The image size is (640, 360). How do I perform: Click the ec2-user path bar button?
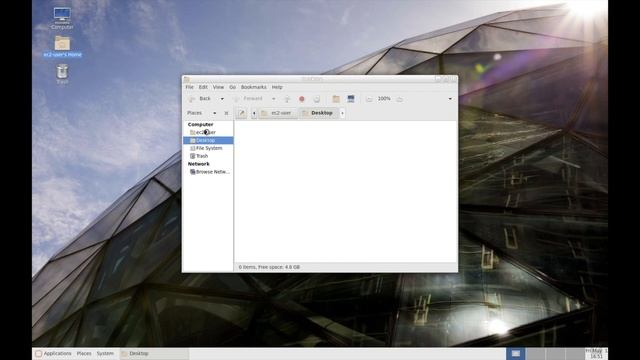[278, 113]
